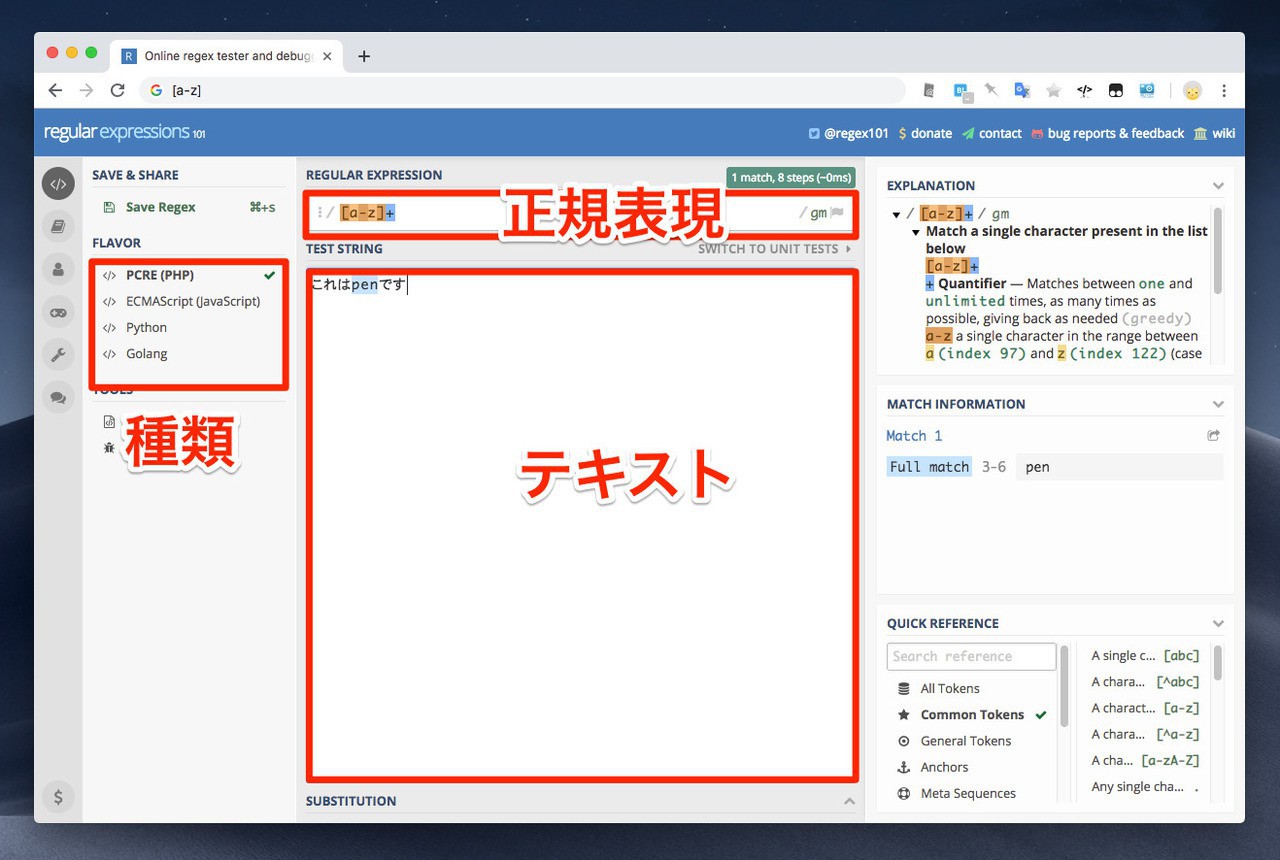Collapse the Explanation panel chevron

tap(1217, 186)
